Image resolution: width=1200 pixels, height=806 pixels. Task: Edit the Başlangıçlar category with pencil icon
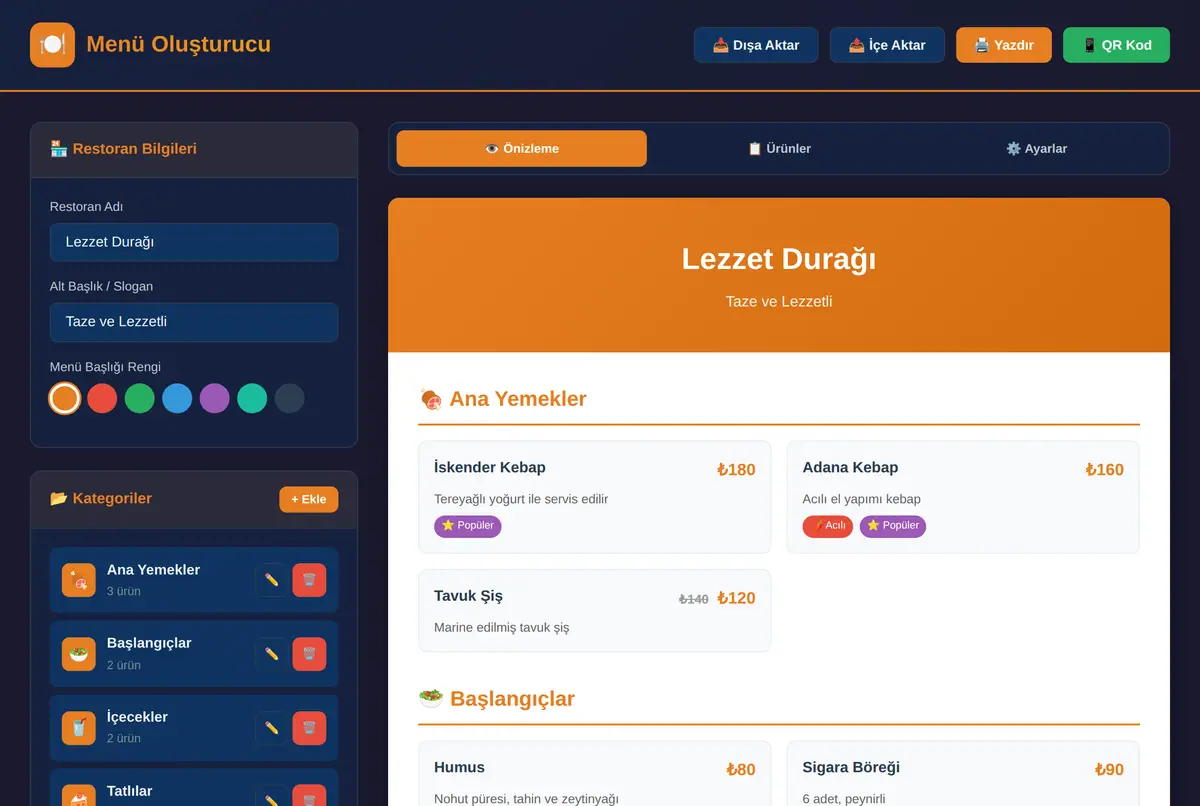tap(271, 654)
